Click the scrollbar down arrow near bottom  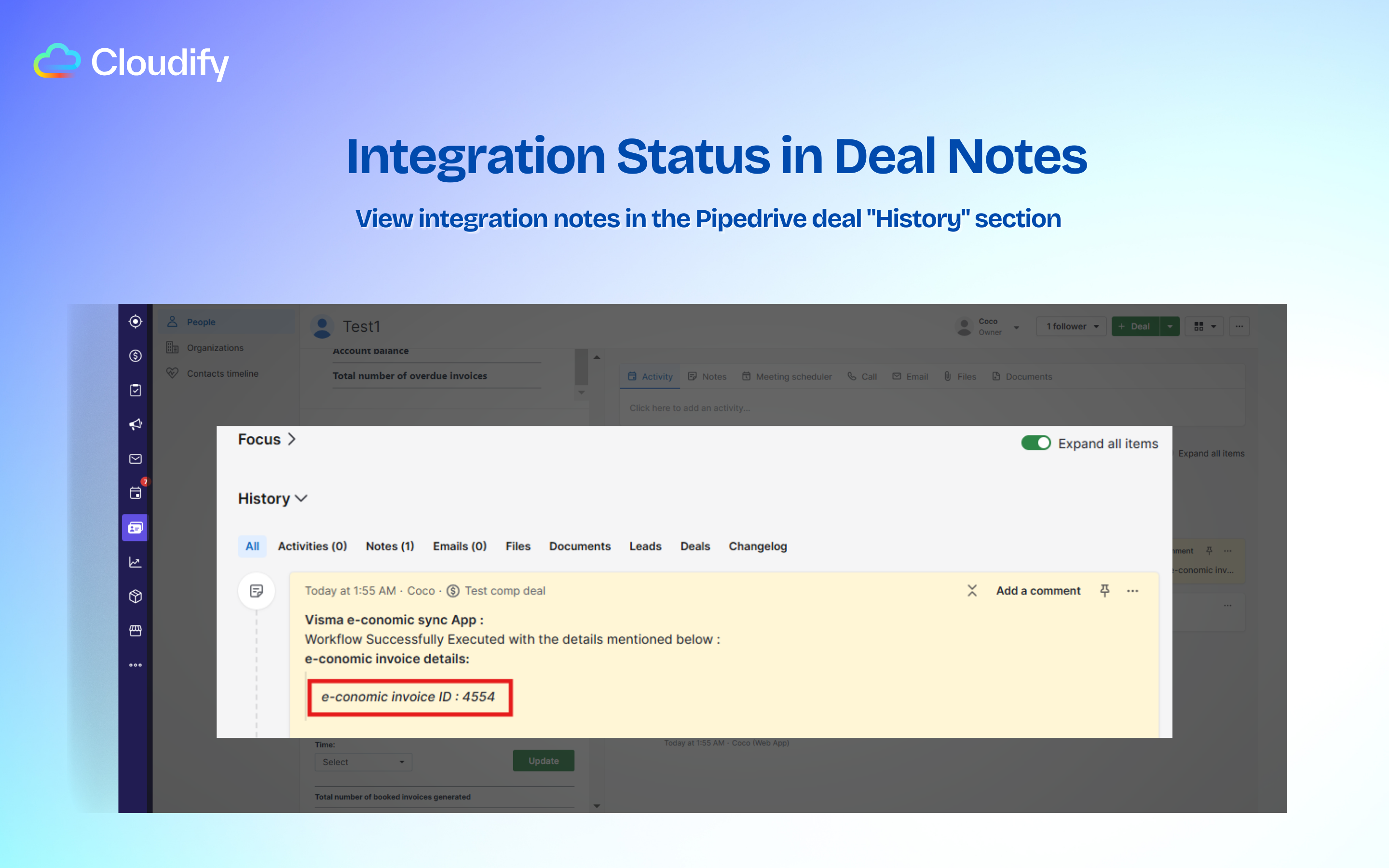pyautogui.click(x=597, y=806)
